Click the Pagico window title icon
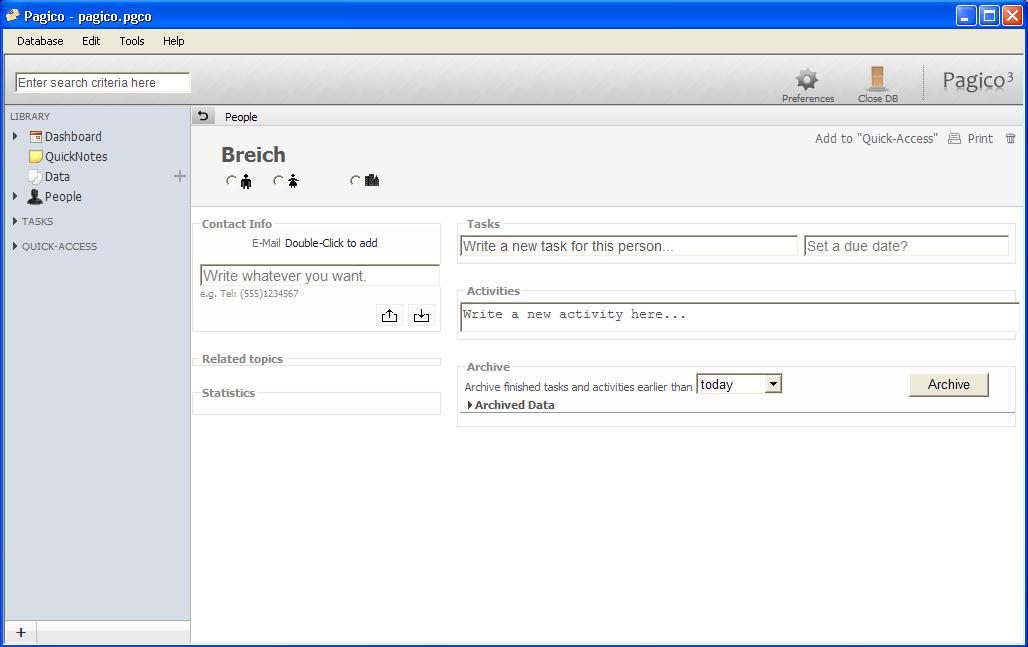This screenshot has width=1028, height=647. 12,15
